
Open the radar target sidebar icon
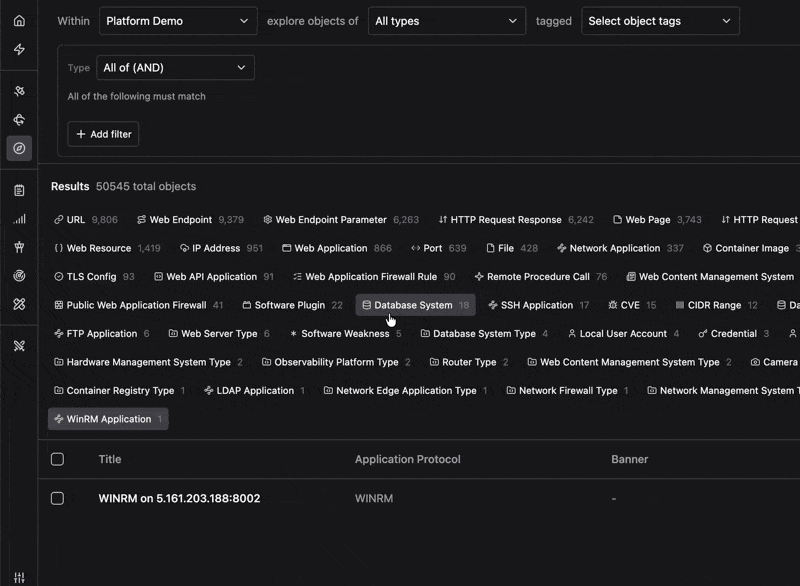pos(19,276)
